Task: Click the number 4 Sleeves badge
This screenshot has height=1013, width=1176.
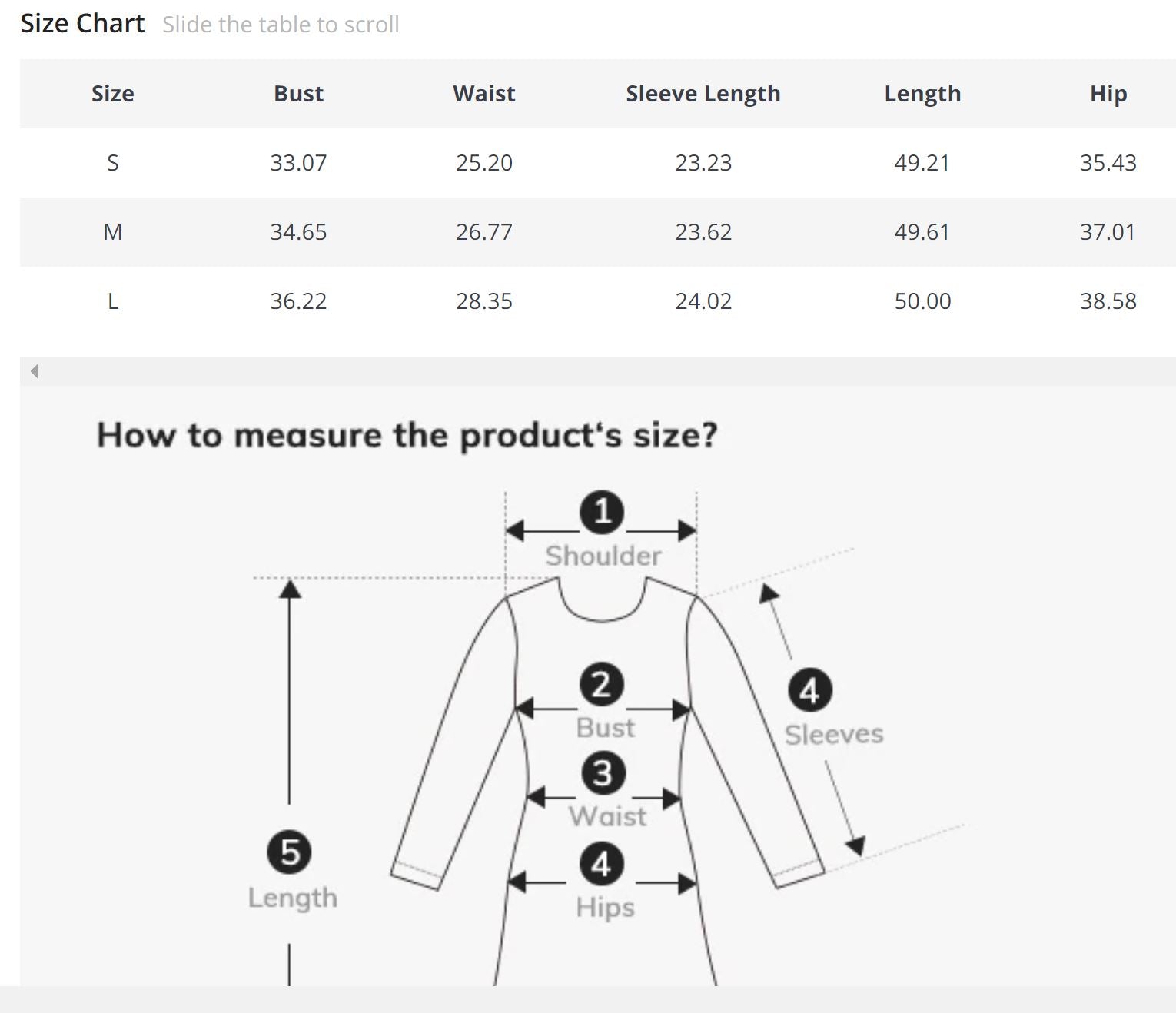Action: pos(809,690)
